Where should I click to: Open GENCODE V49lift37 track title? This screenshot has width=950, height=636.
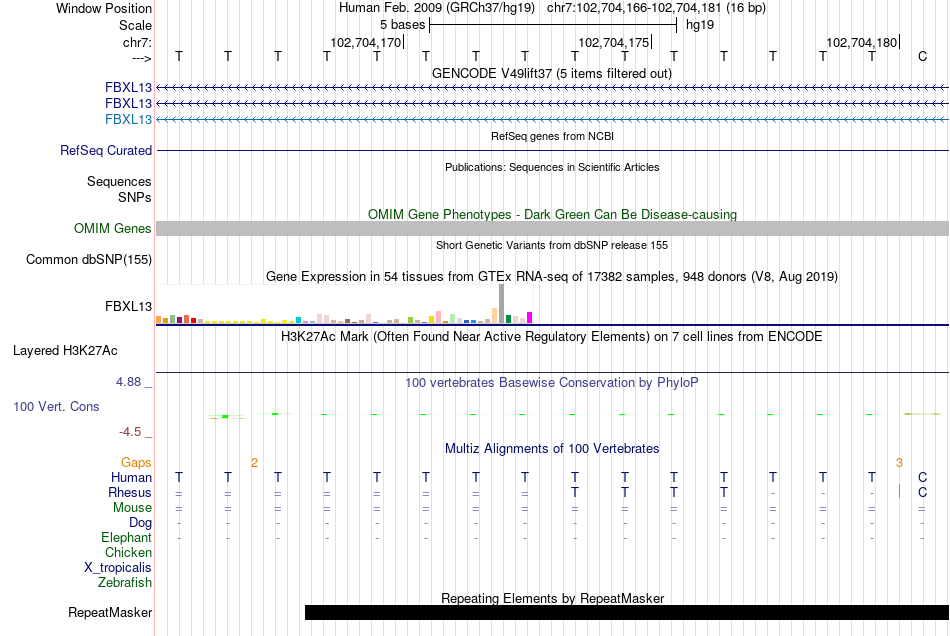[552, 73]
